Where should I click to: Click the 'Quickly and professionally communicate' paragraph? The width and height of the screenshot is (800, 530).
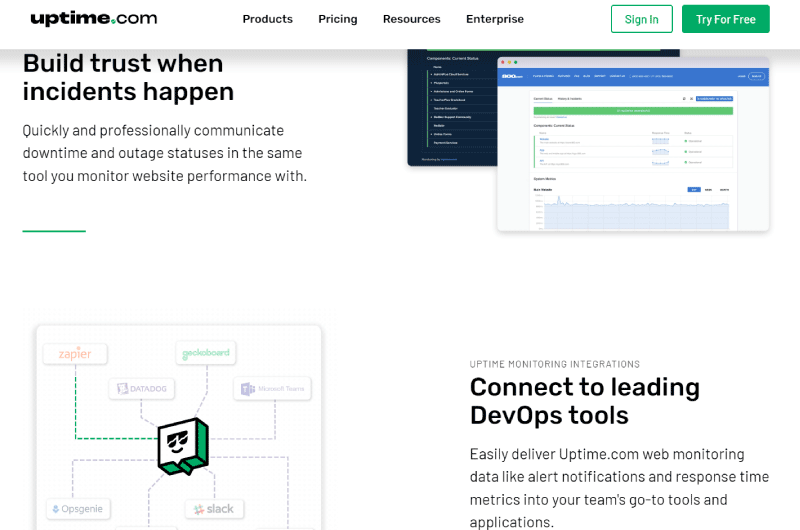[x=165, y=153]
